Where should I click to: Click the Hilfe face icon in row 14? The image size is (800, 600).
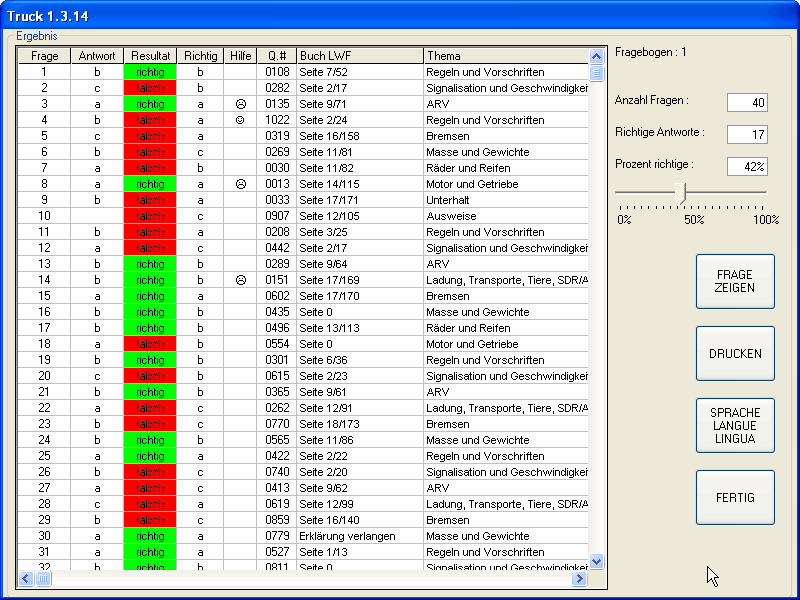point(240,280)
